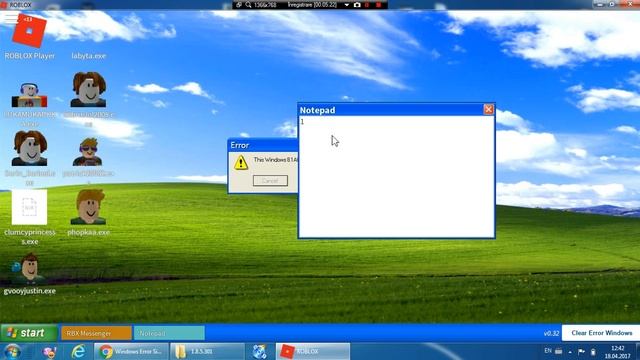
Task: Open the XP-style start button
Action: point(29,333)
